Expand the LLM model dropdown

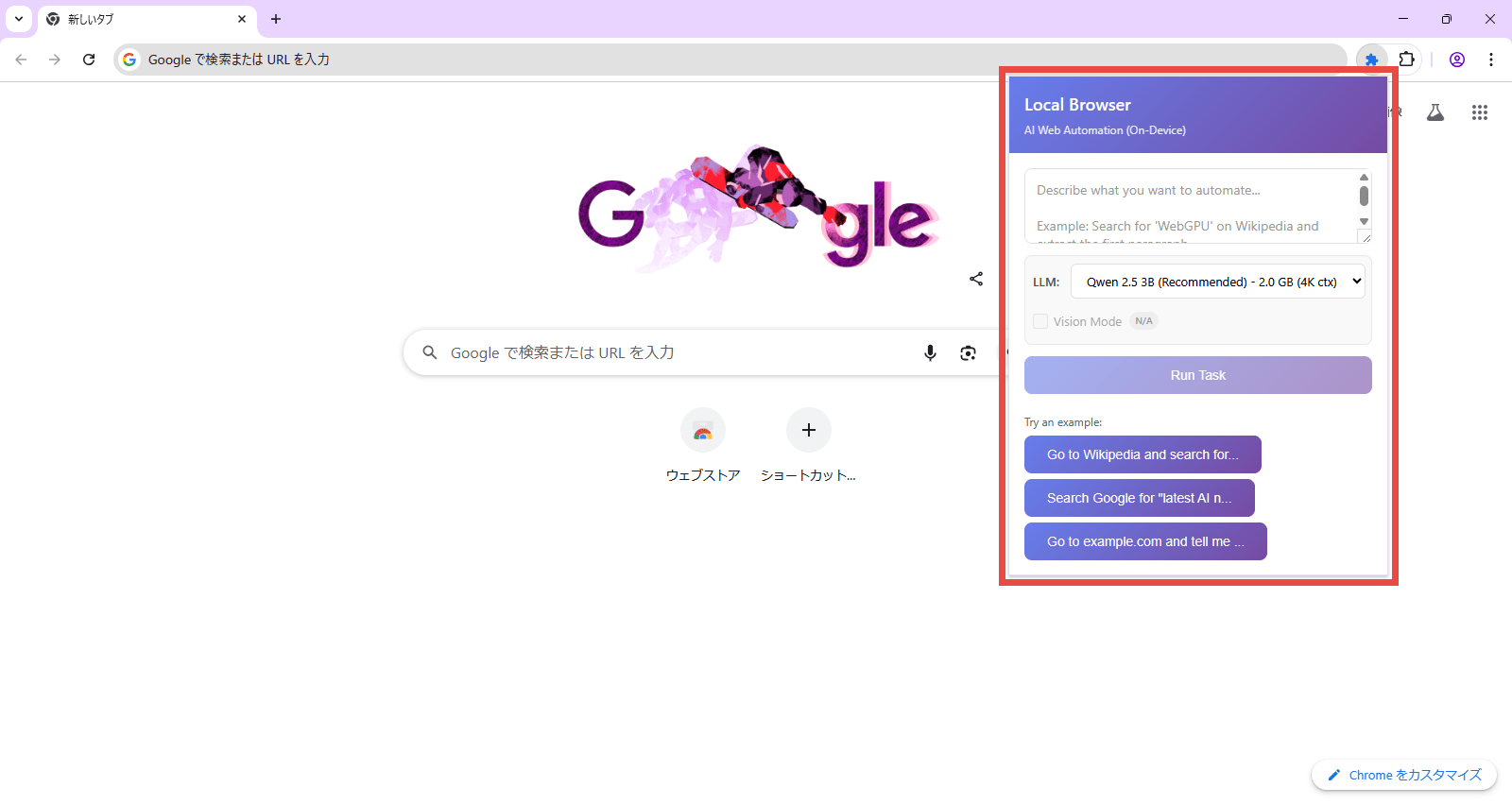(x=1218, y=282)
